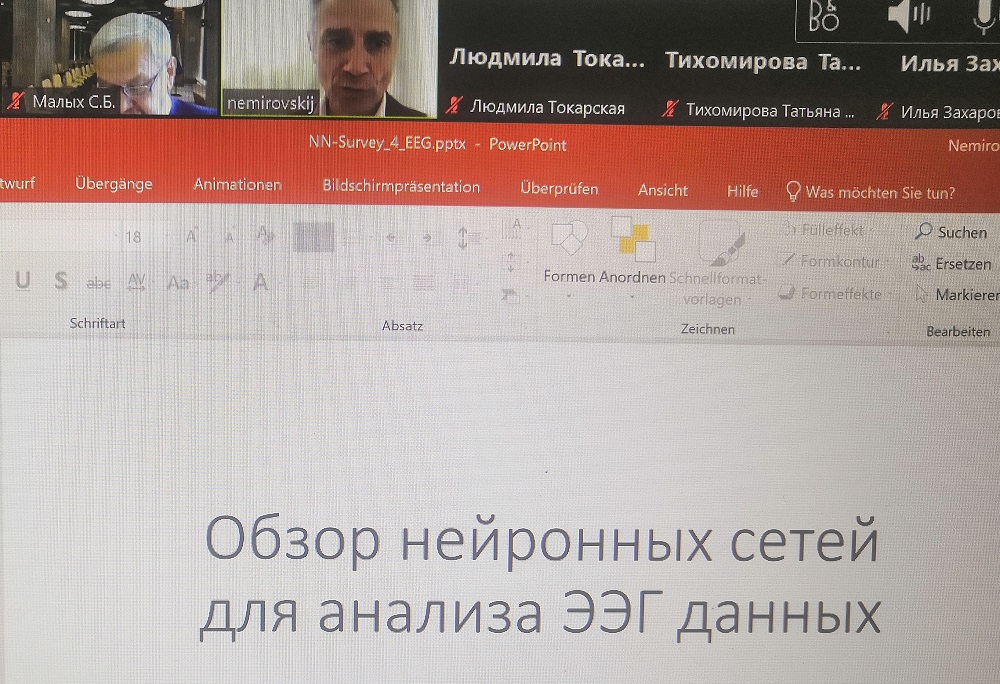Switch to the Animationen tab

(237, 186)
